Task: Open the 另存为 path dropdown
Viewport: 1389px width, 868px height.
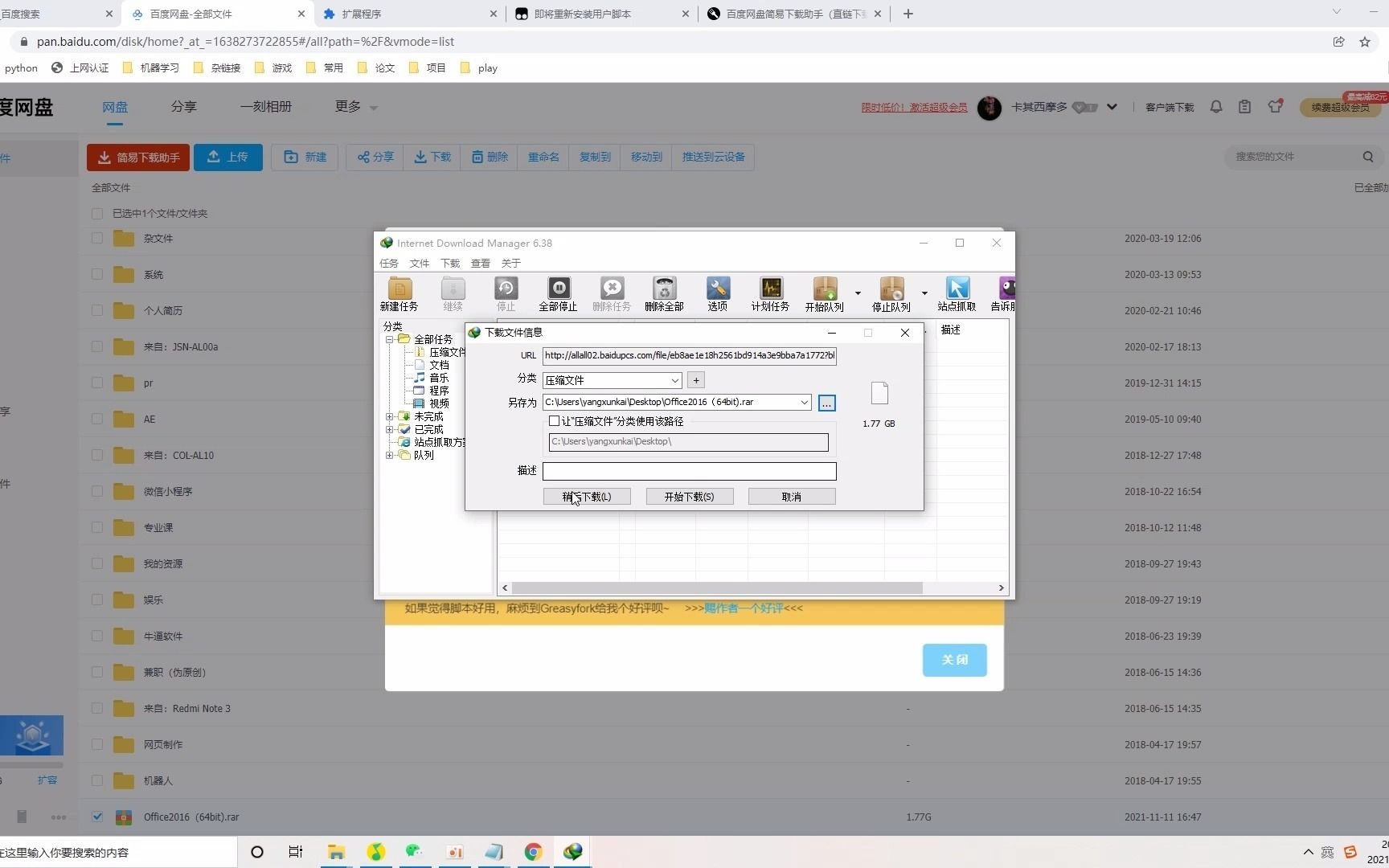Action: [804, 402]
